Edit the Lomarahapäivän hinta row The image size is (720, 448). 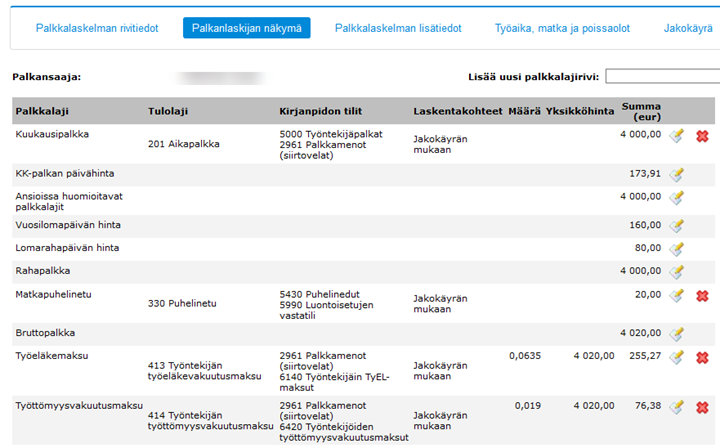677,249
